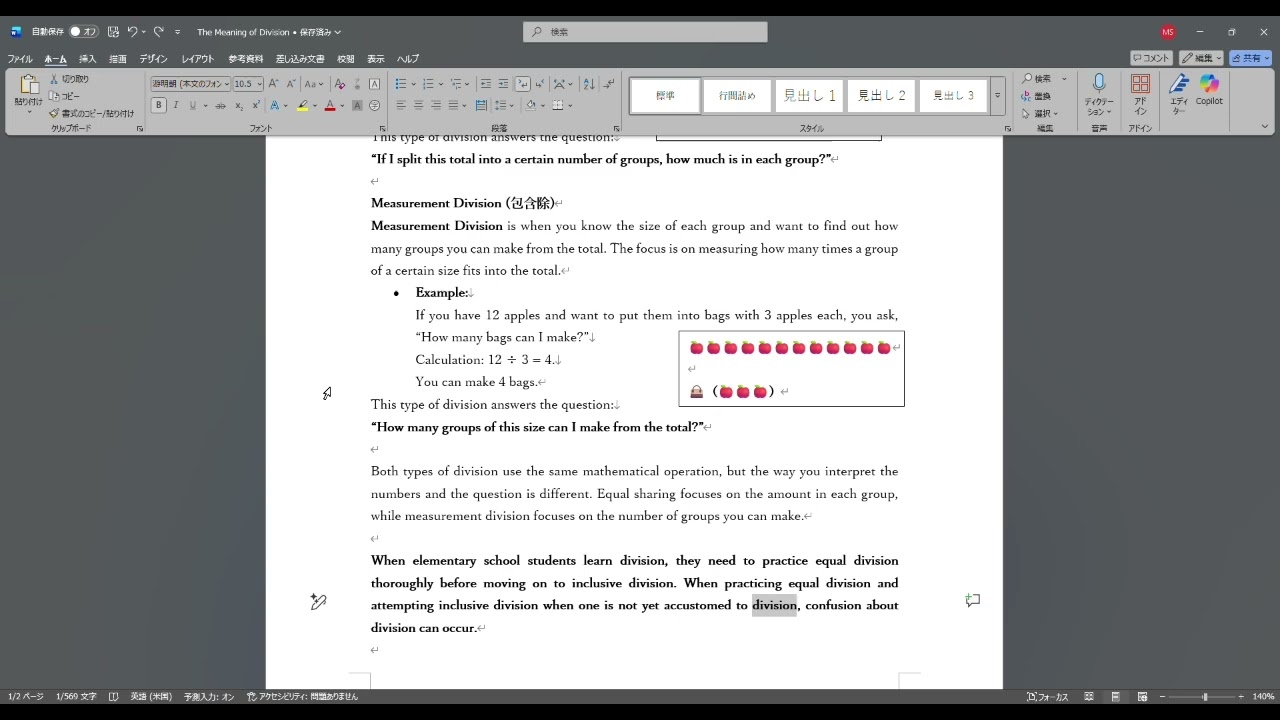Switch to the 挿入 (Insert) tab
The width and height of the screenshot is (1280, 720).
tap(88, 59)
